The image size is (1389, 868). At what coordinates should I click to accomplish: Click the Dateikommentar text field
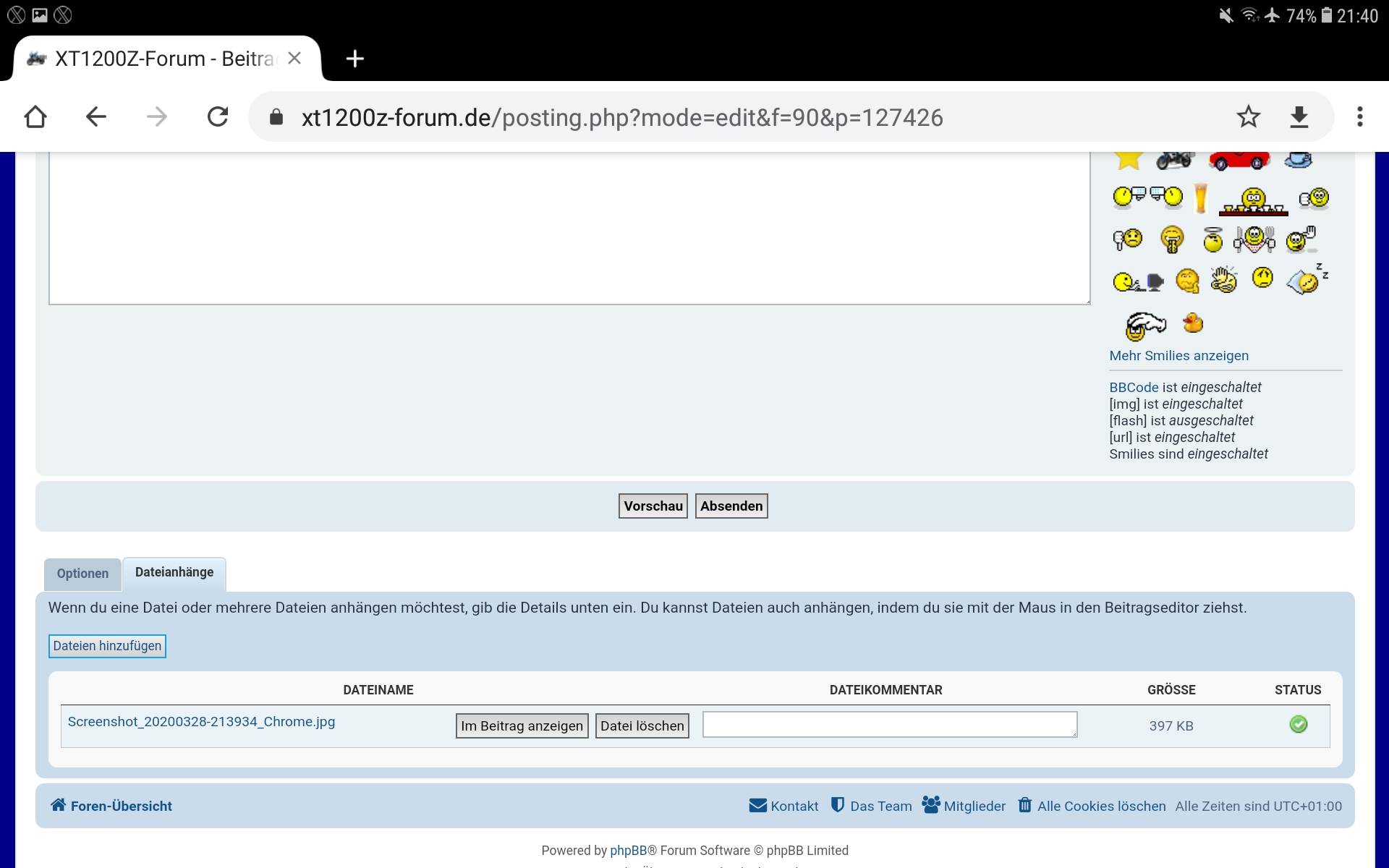[x=889, y=725]
